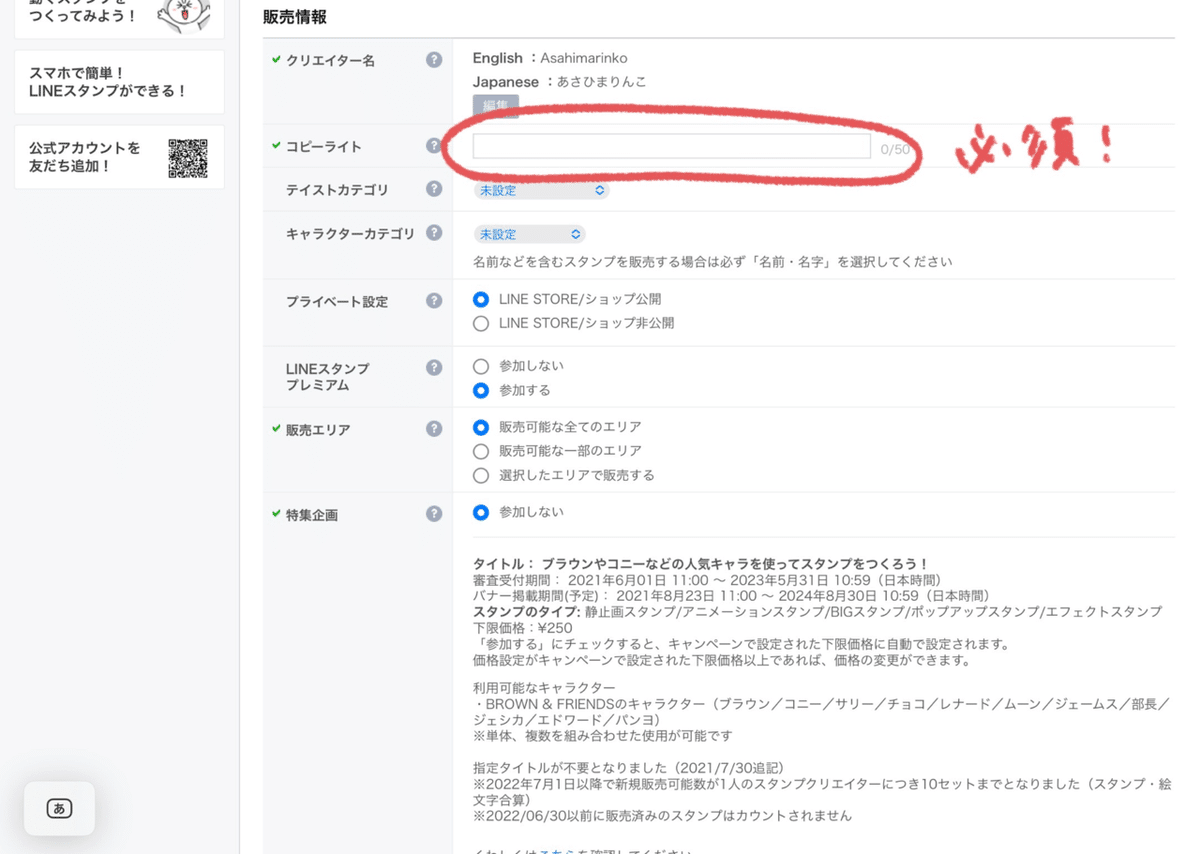The image size is (1200, 854).
Task: Open help icon for 販売エリア
Action: tap(434, 429)
